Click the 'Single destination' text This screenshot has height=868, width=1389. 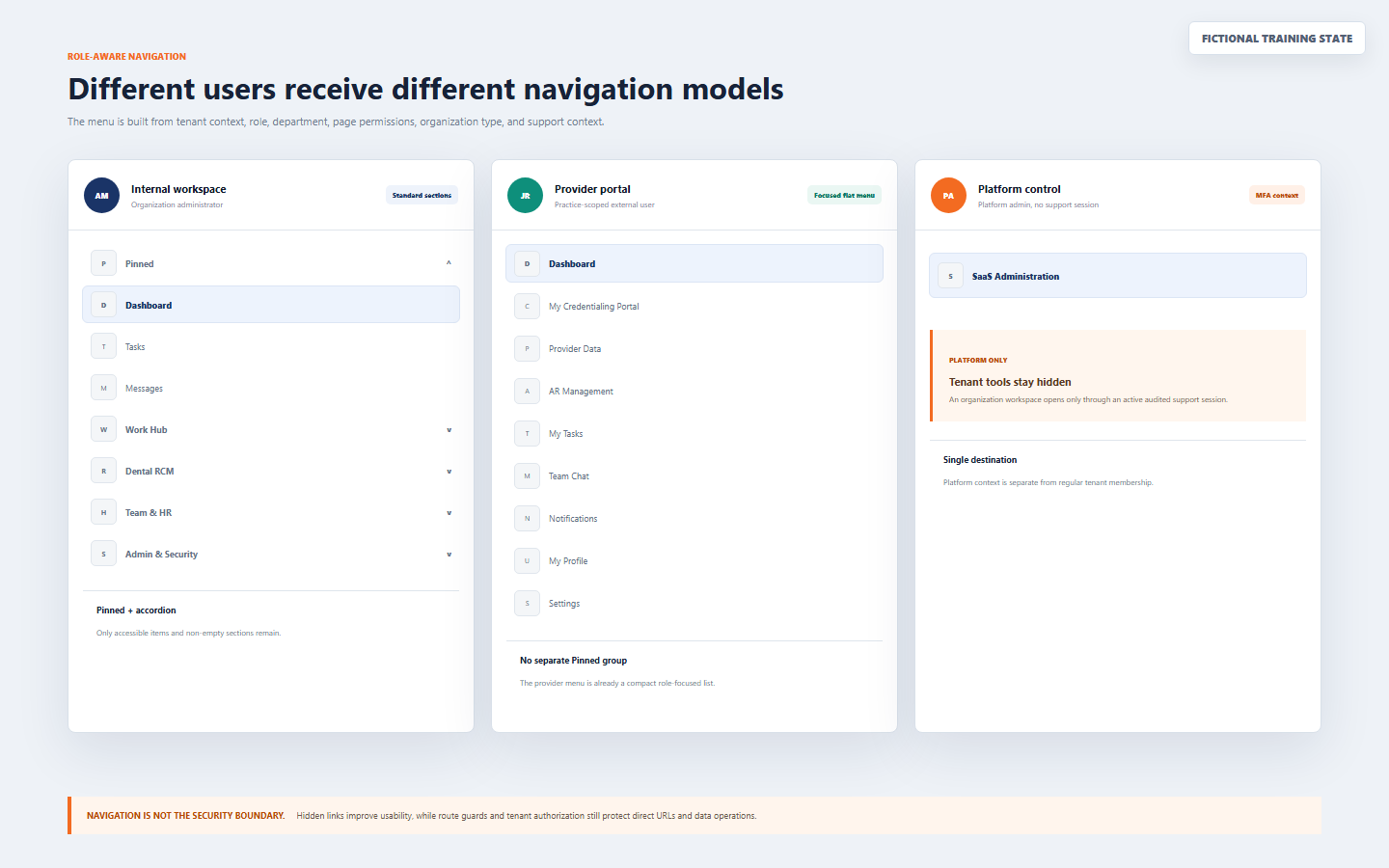(980, 460)
